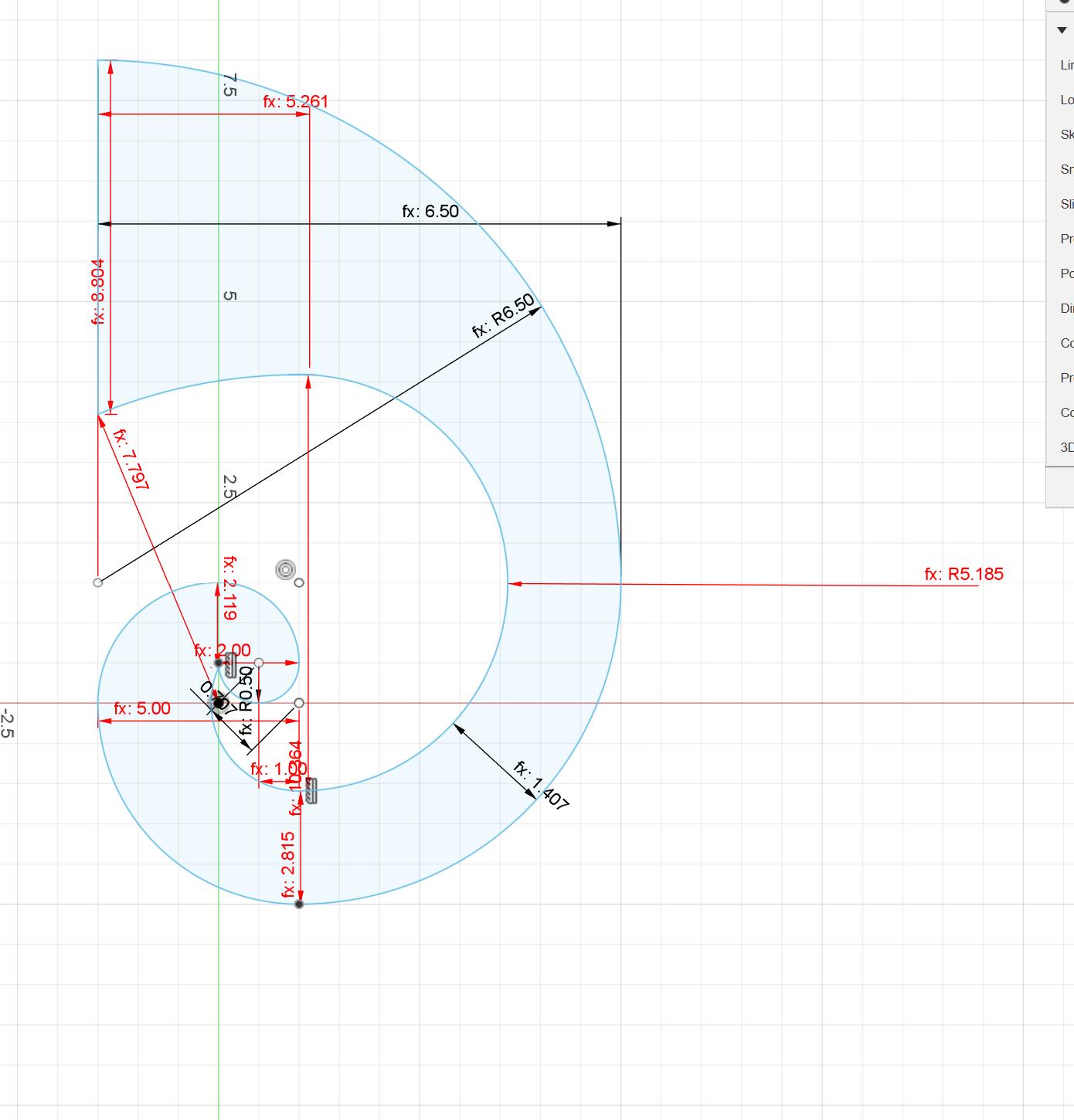The width and height of the screenshot is (1074, 1120).
Task: Select the fx: 8.804 vertical dimension label
Action: (98, 292)
